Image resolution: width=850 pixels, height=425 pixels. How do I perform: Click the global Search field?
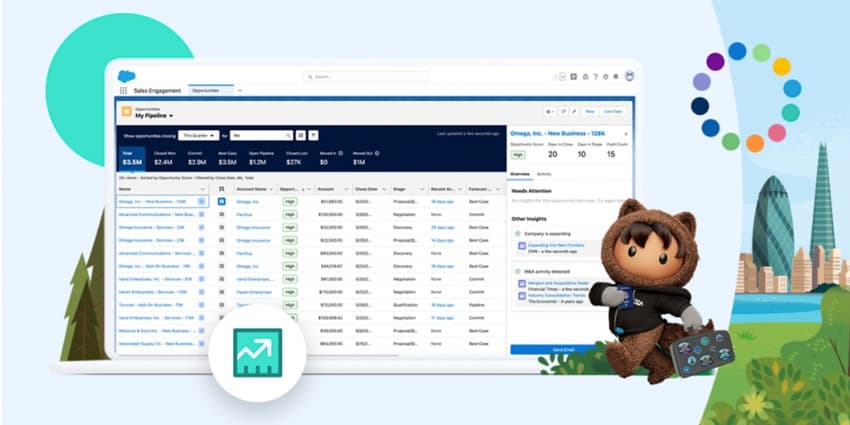366,77
